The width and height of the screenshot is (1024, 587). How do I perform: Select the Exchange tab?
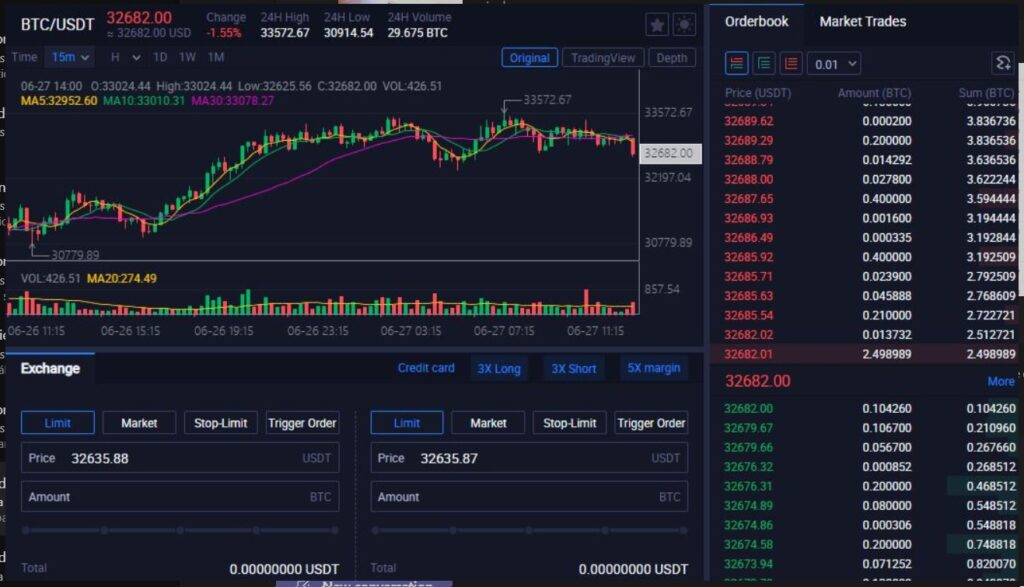(x=50, y=368)
